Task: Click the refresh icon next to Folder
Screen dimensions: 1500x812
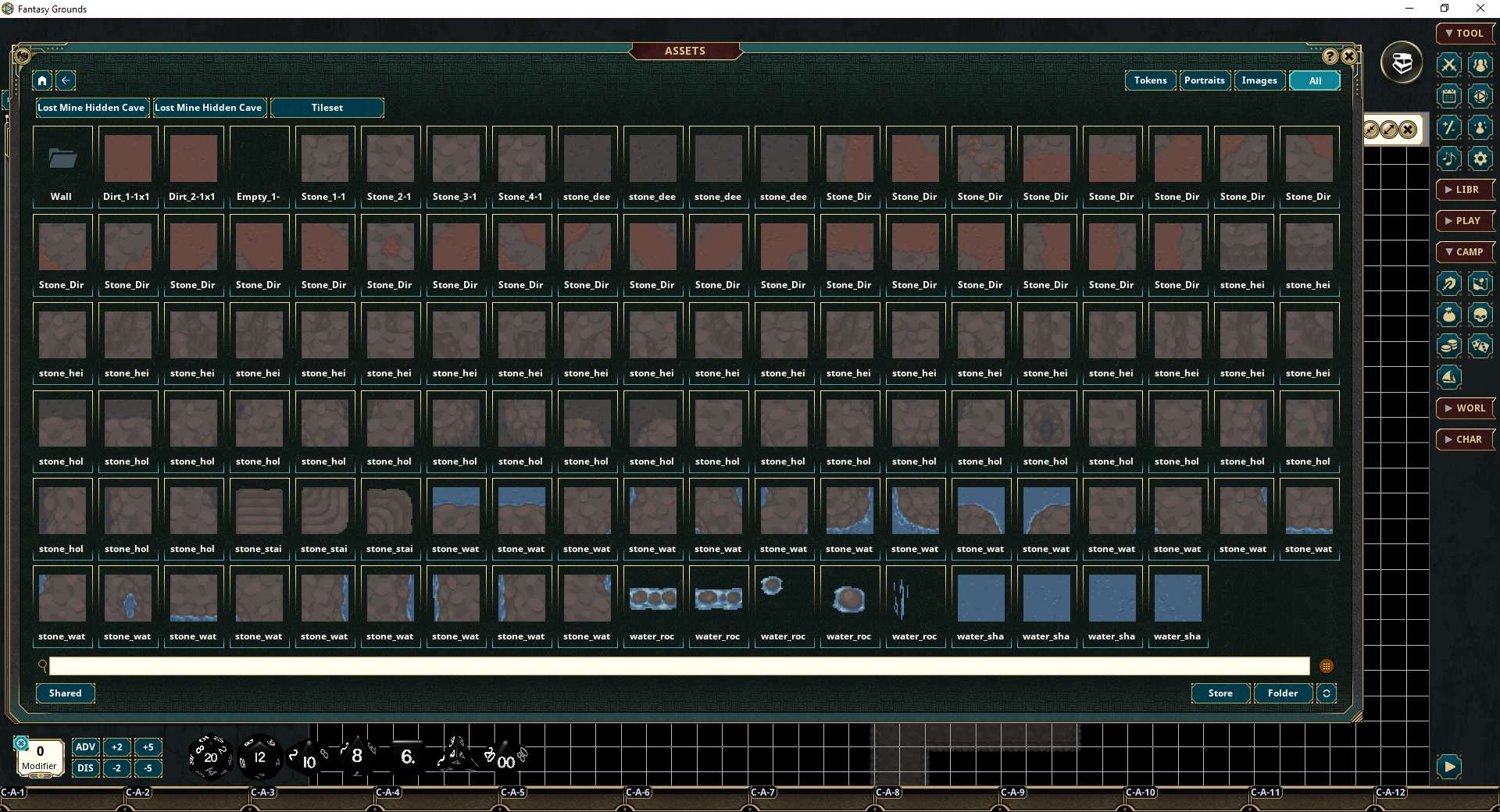Action: [1327, 693]
